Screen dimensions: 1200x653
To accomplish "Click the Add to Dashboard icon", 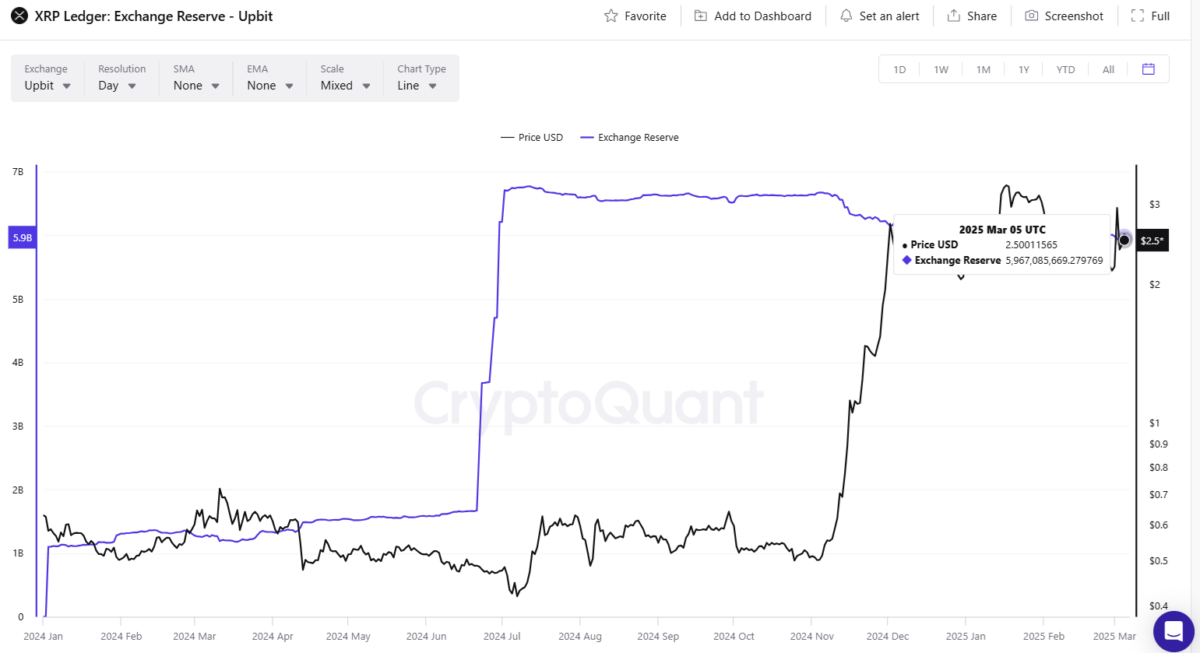I will click(700, 16).
